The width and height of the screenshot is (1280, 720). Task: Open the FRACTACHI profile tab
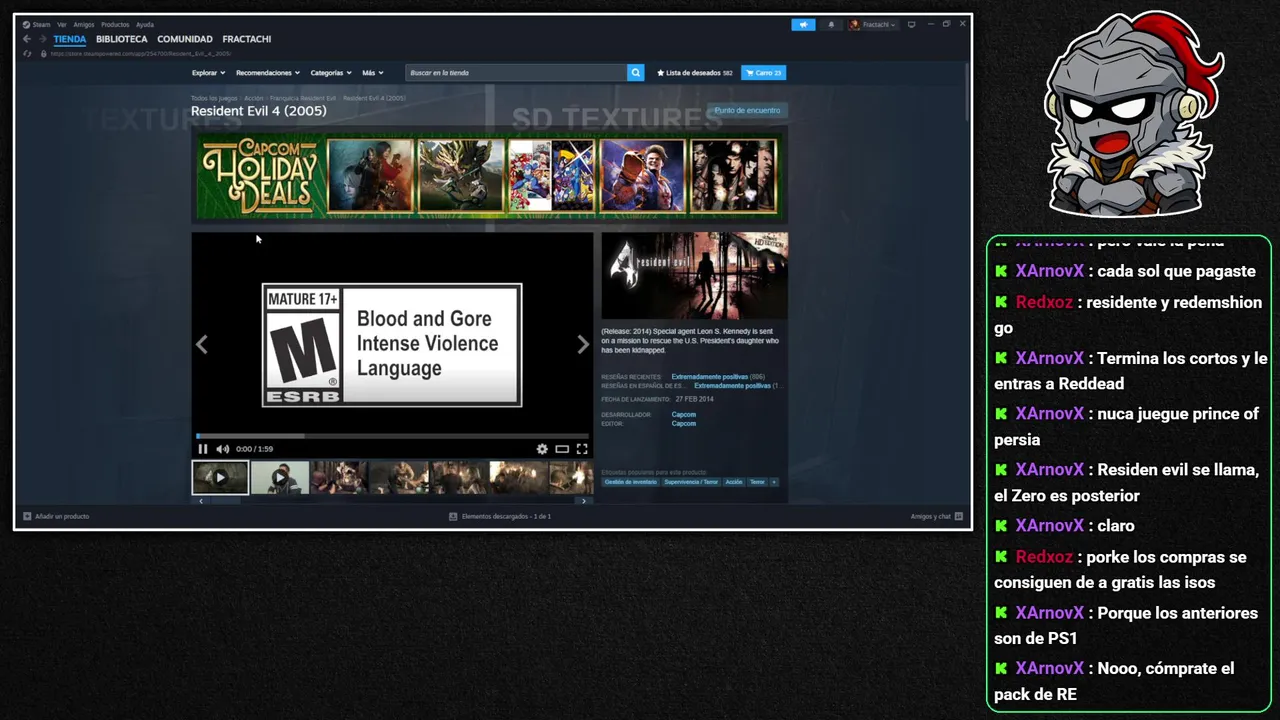coord(247,39)
